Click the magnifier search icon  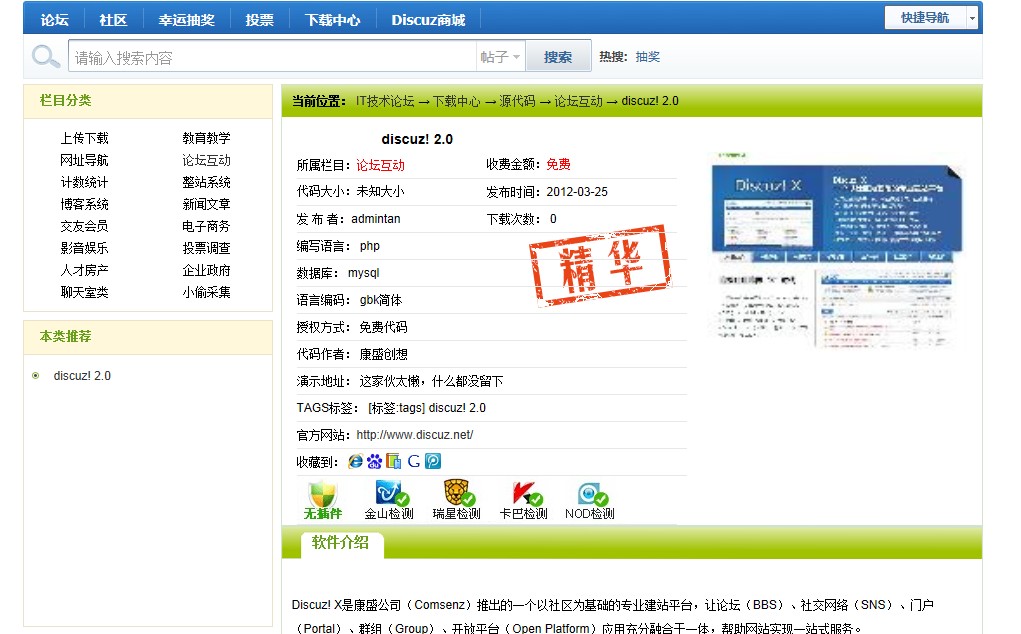tap(46, 57)
